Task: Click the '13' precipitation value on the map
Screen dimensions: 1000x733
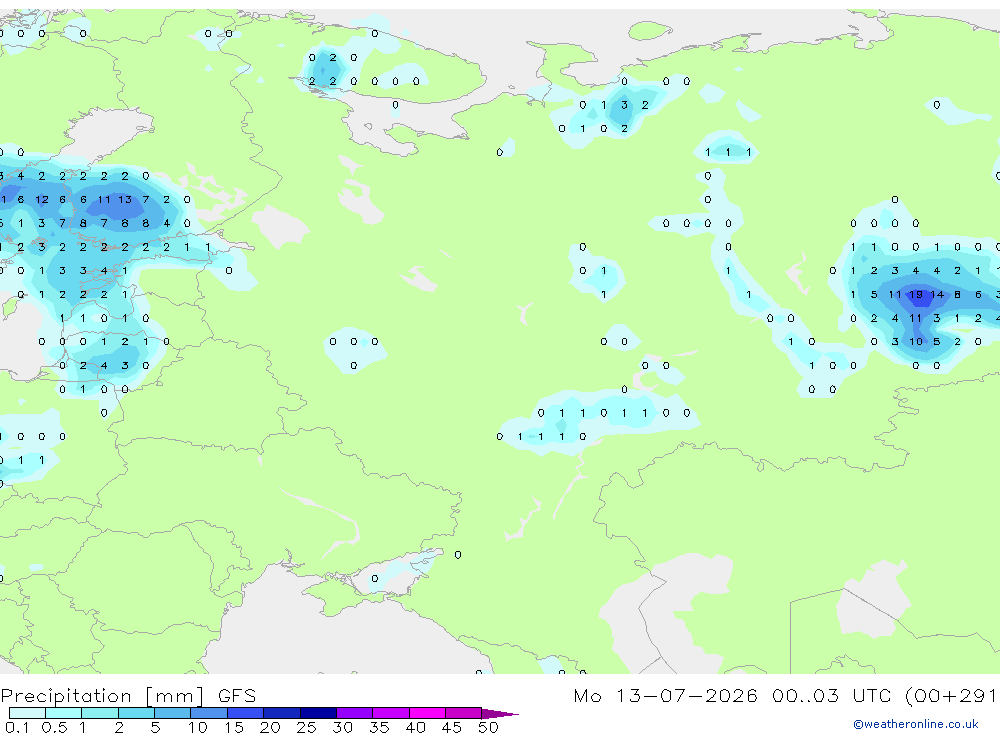Action: point(125,200)
